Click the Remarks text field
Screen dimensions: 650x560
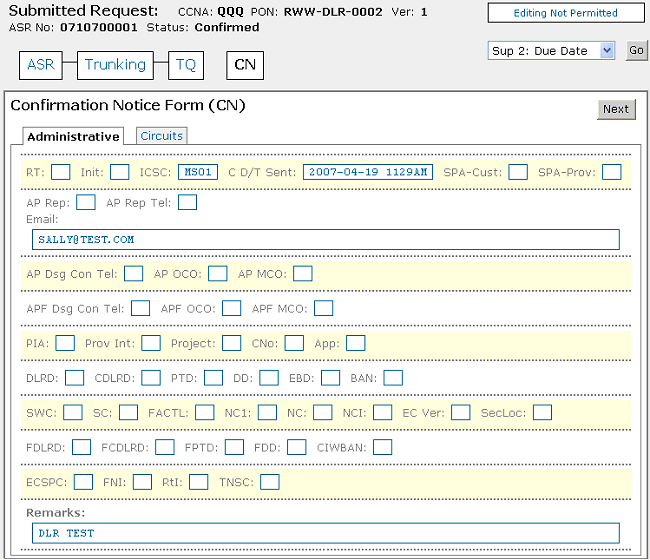pos(325,533)
